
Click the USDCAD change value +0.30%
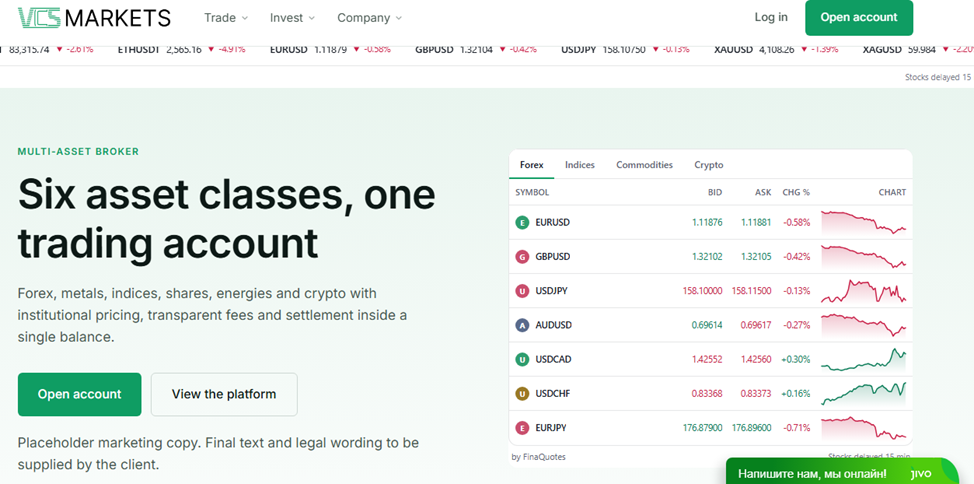point(796,359)
